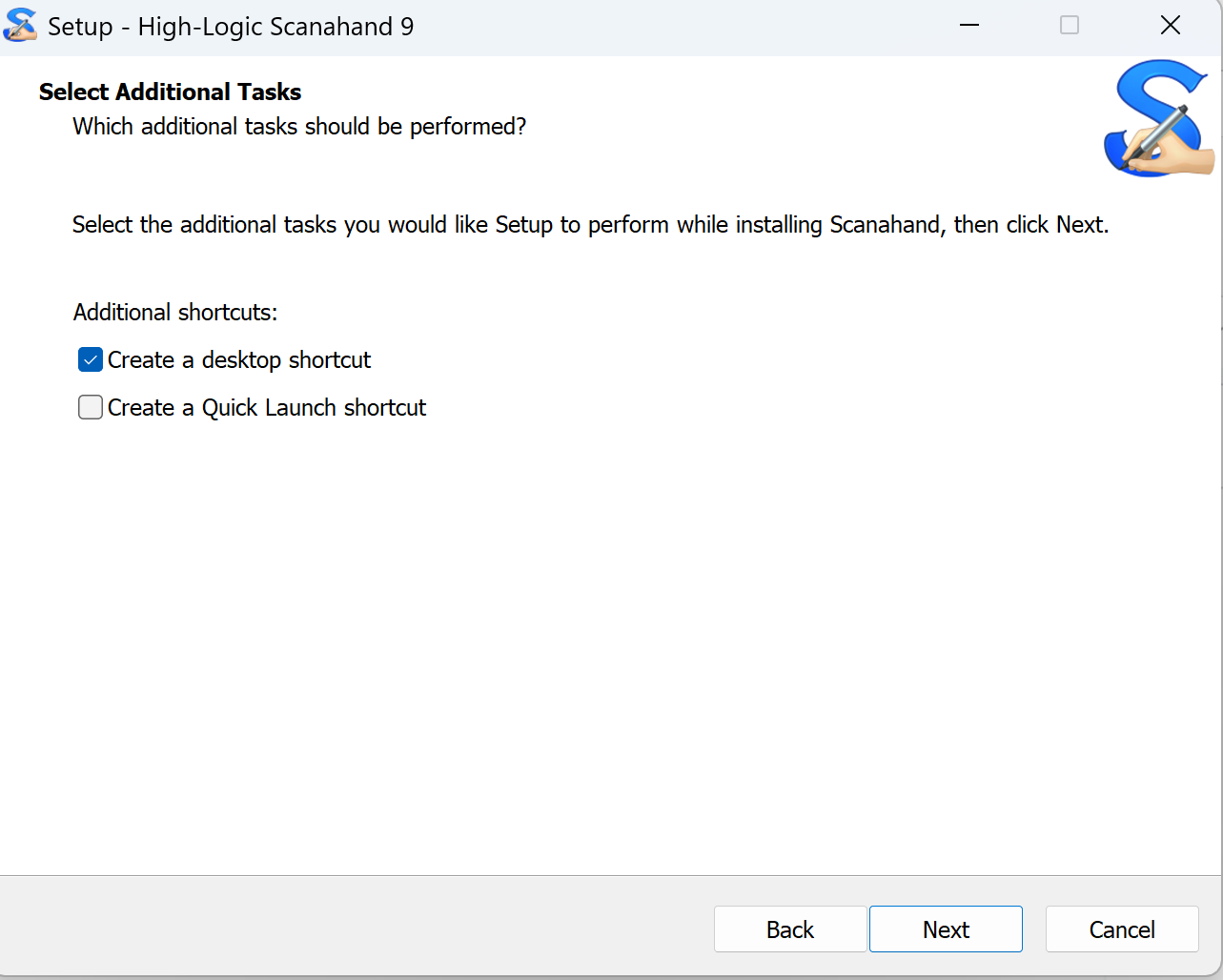Close the Scanahand setup window
This screenshot has height=980, width=1223.
pos(1170,26)
